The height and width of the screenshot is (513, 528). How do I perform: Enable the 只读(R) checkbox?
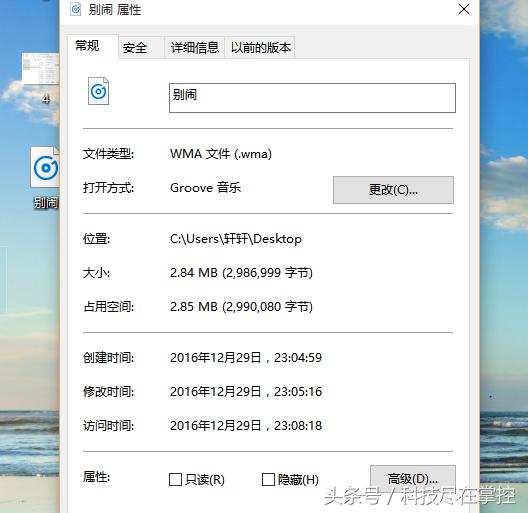(x=175, y=479)
